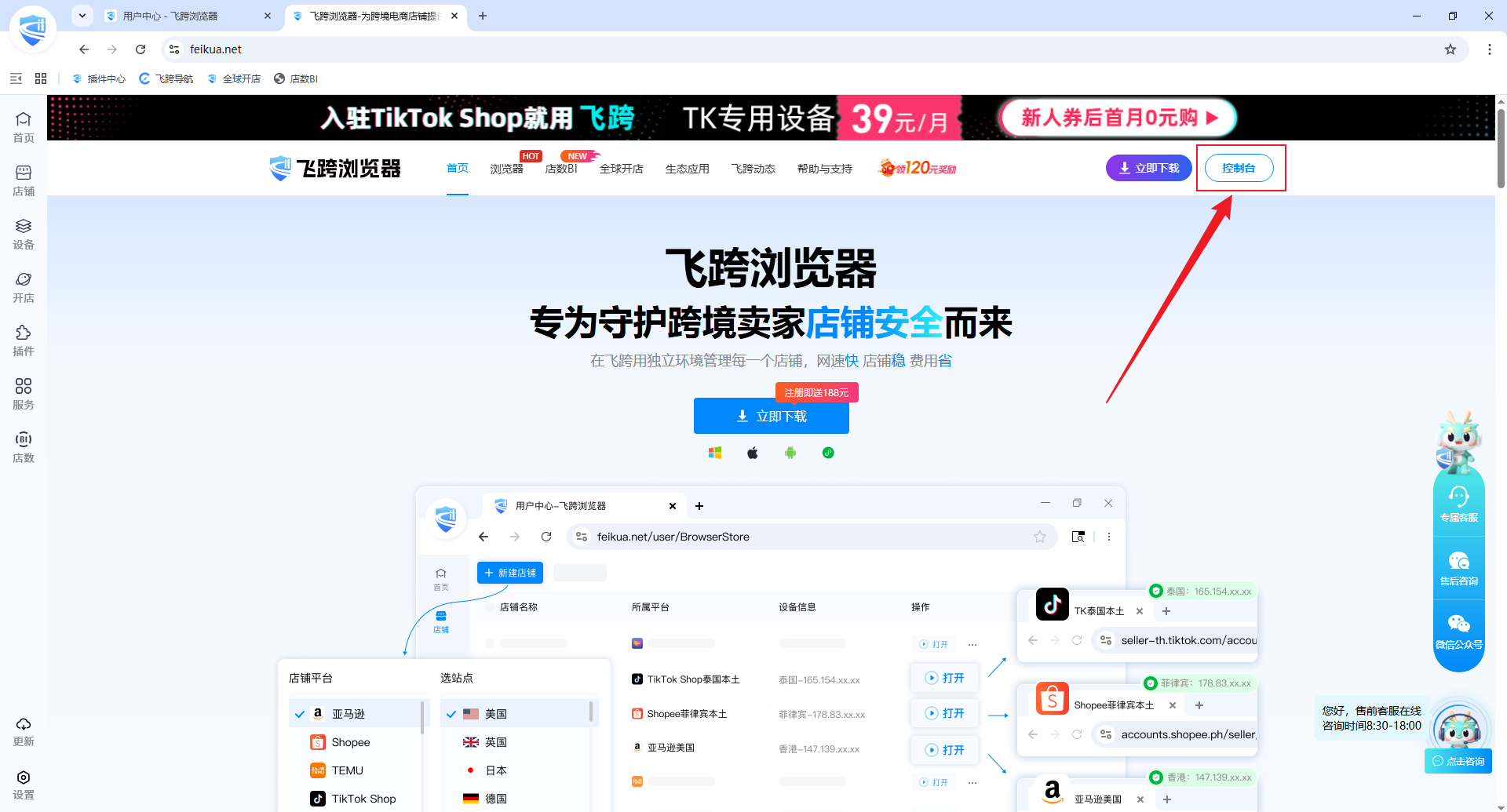This screenshot has width=1507, height=812.
Task: Open the 飞跨动态 navigation menu item
Action: coord(753,169)
